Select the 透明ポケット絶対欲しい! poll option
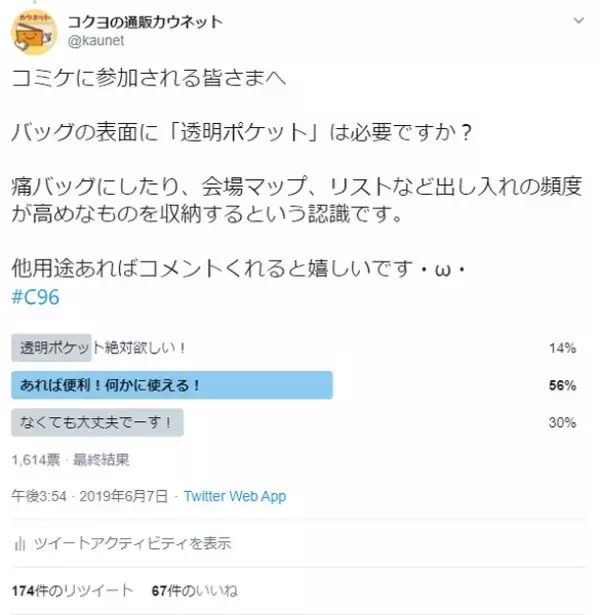 pos(104,348)
